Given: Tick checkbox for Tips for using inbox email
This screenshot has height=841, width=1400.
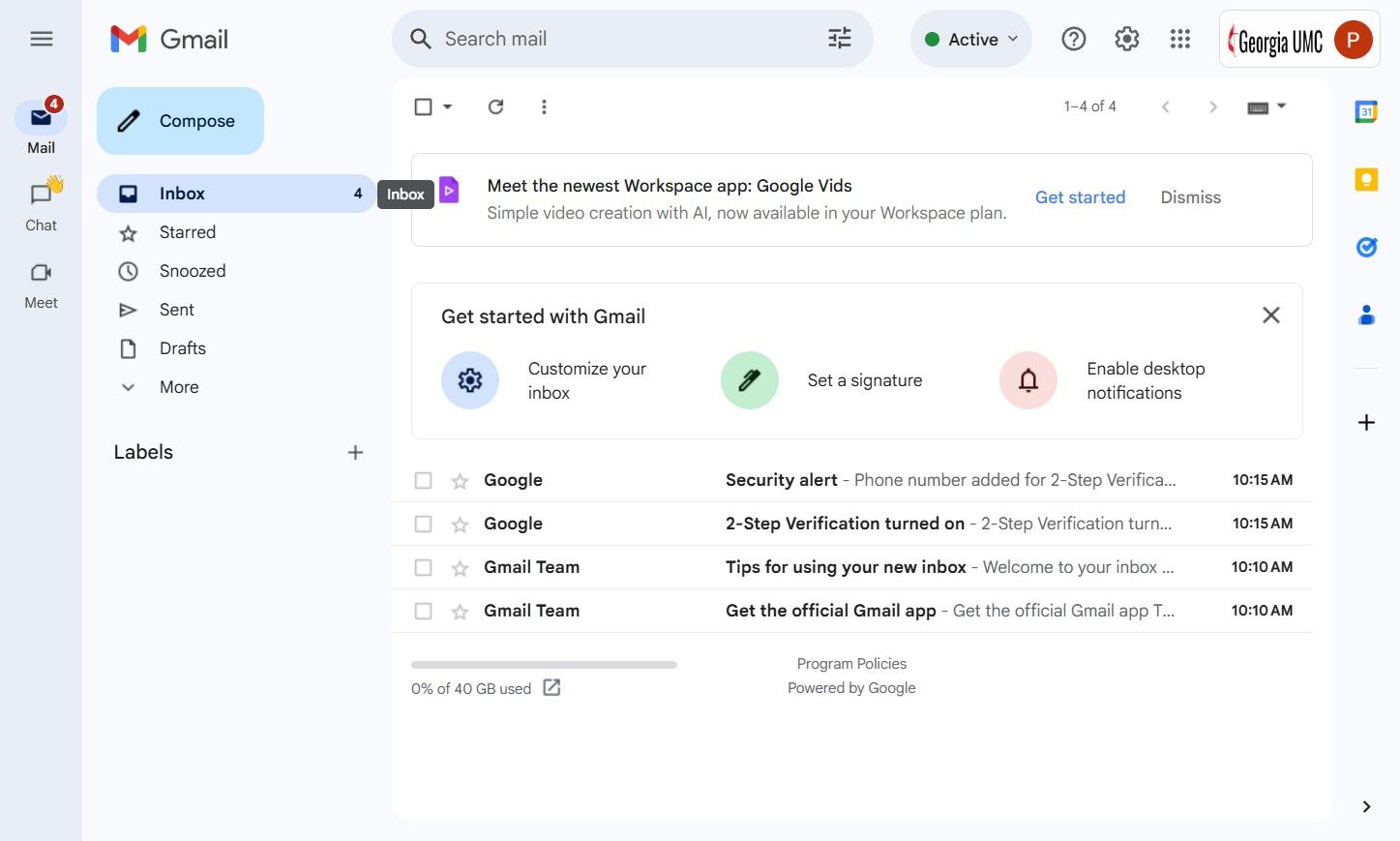Looking at the screenshot, I should [x=423, y=567].
